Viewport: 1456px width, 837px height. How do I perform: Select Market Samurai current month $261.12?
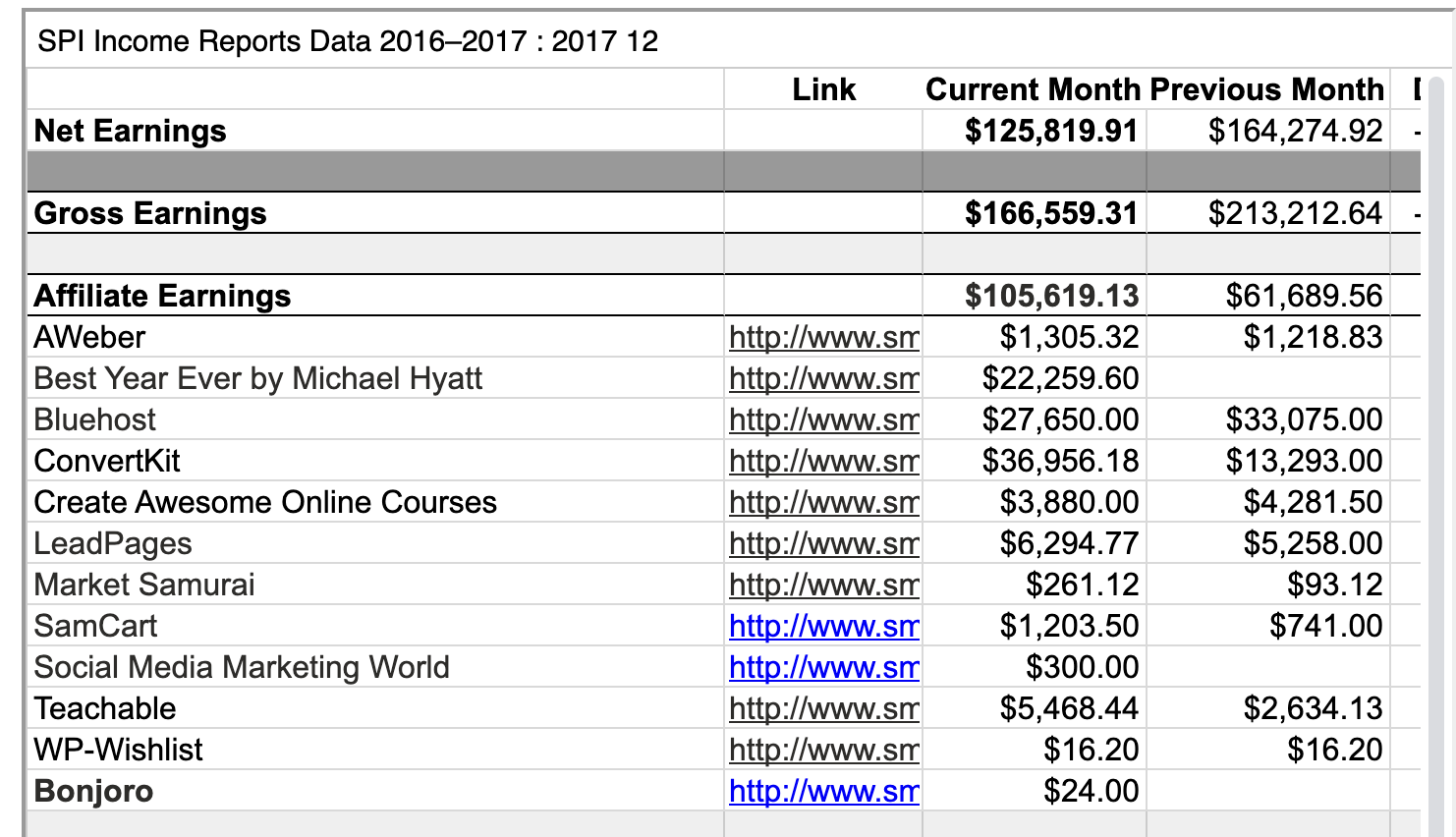[1082, 585]
